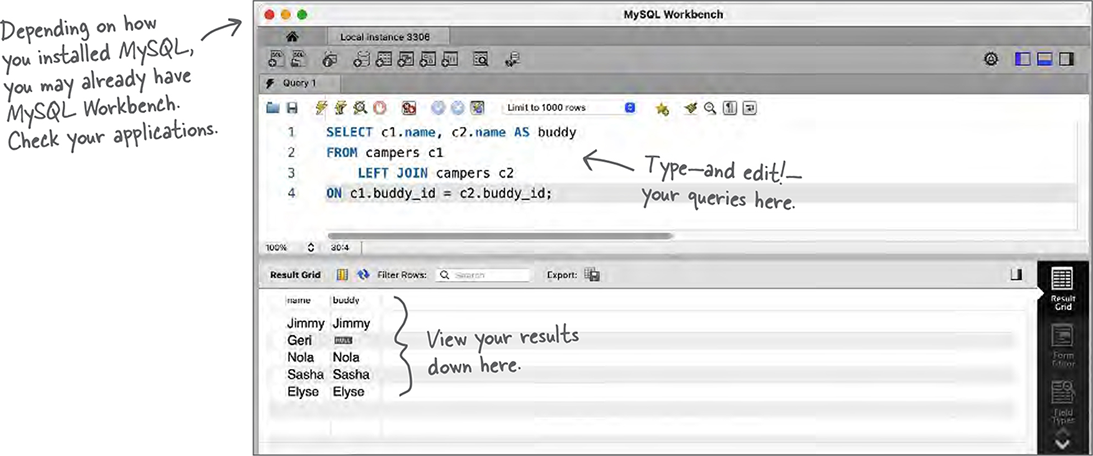
Task: Select Sasha in the name column
Action: click(x=305, y=374)
